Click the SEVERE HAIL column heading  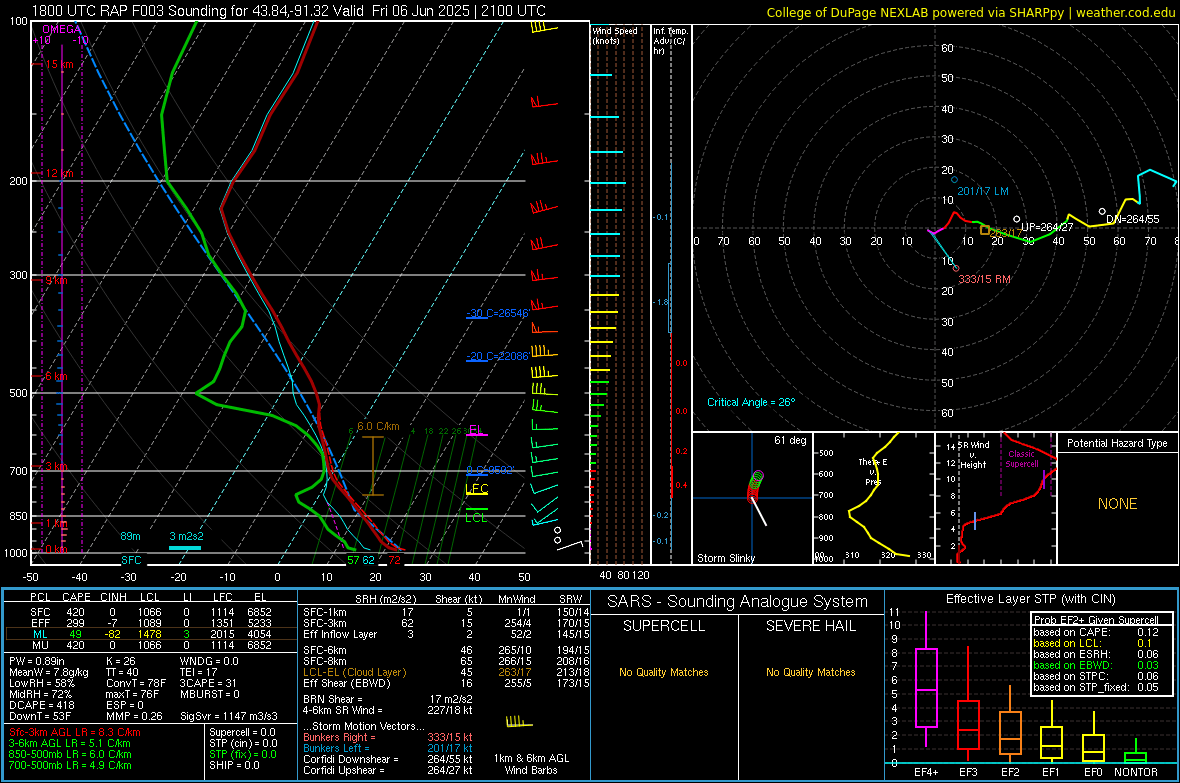click(x=811, y=626)
